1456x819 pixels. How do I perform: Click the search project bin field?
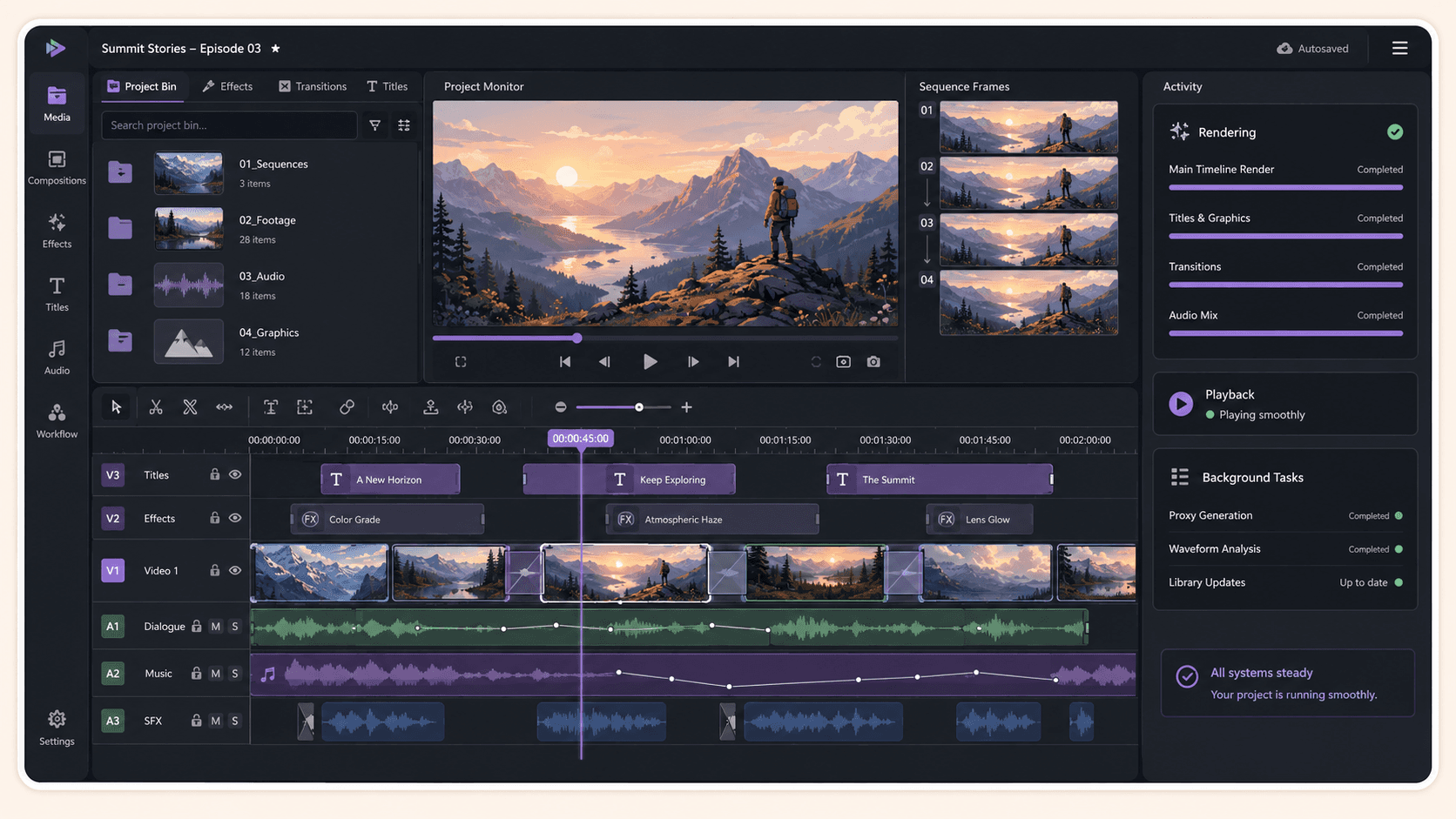tap(229, 125)
